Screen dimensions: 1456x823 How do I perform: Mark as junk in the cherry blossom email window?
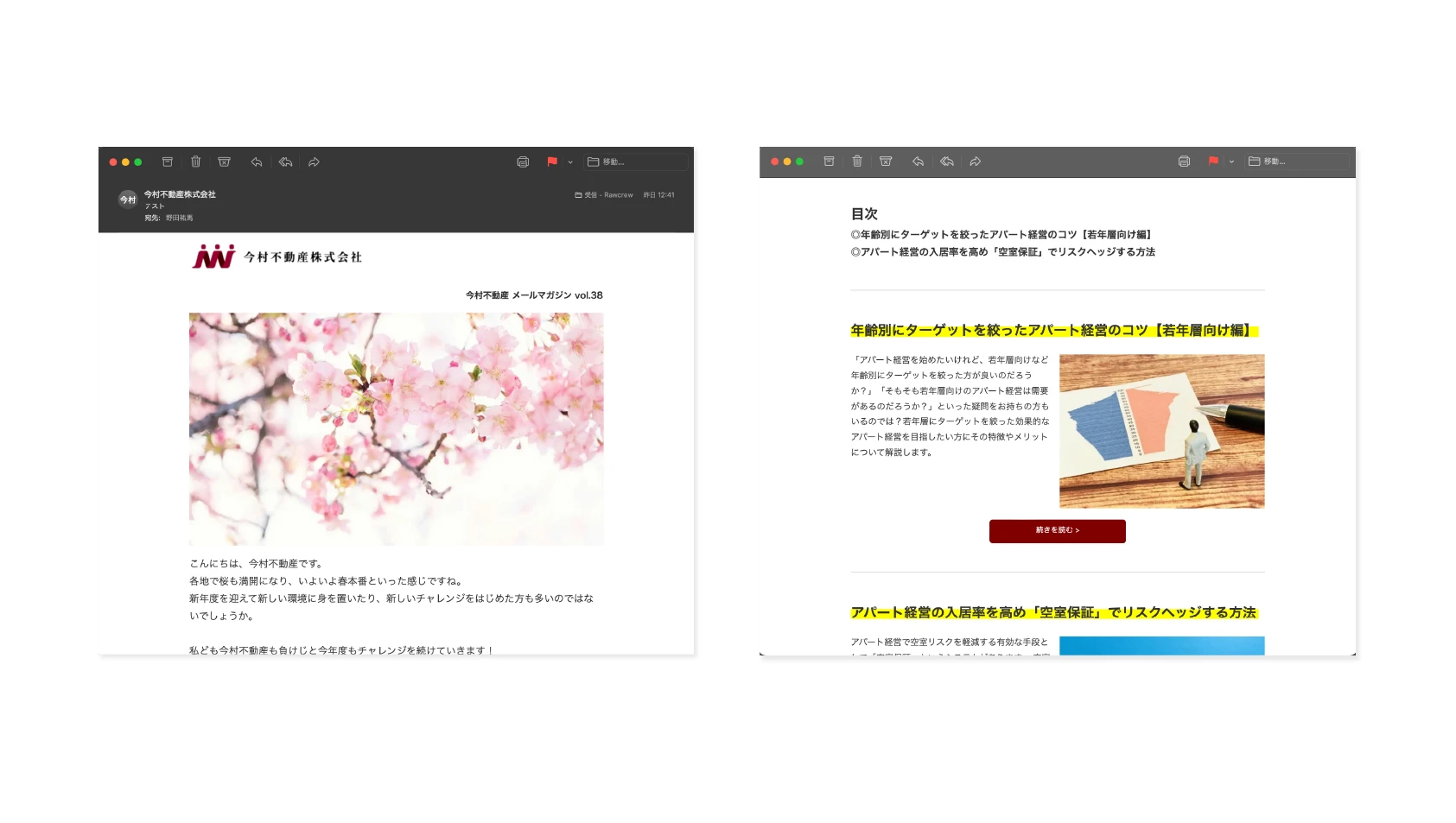tap(225, 161)
